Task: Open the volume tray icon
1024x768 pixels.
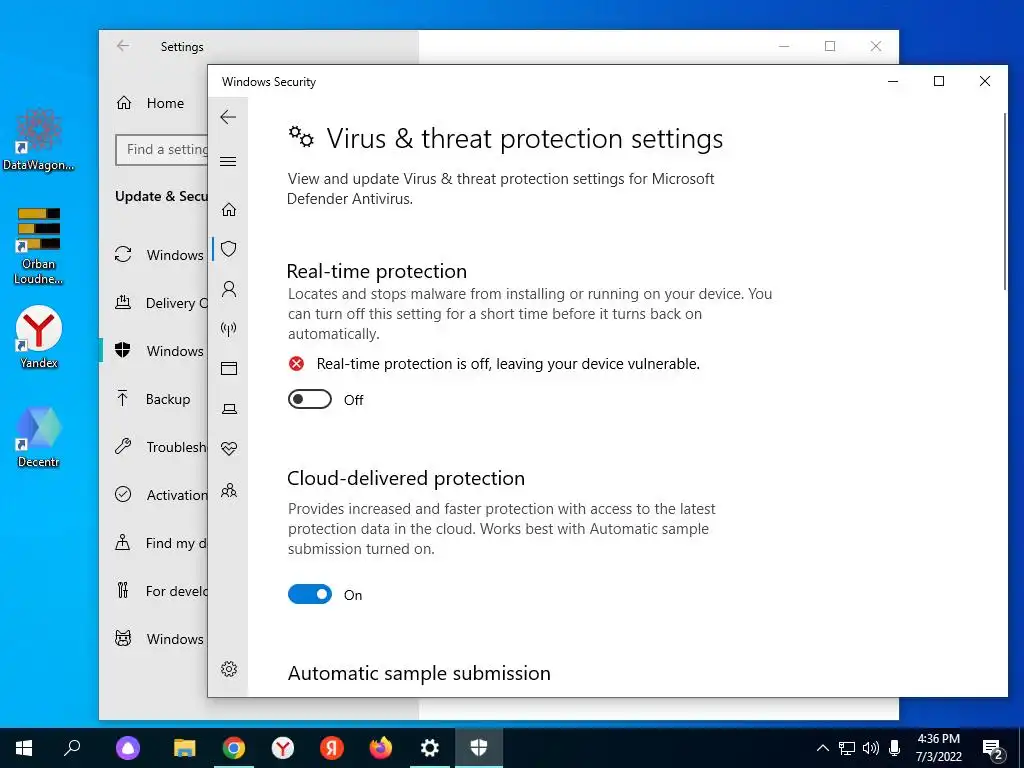Action: (x=871, y=748)
